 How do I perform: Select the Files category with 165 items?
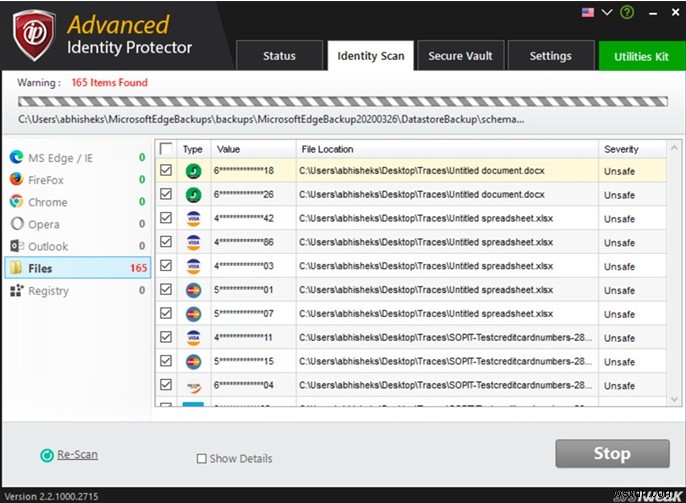click(77, 268)
